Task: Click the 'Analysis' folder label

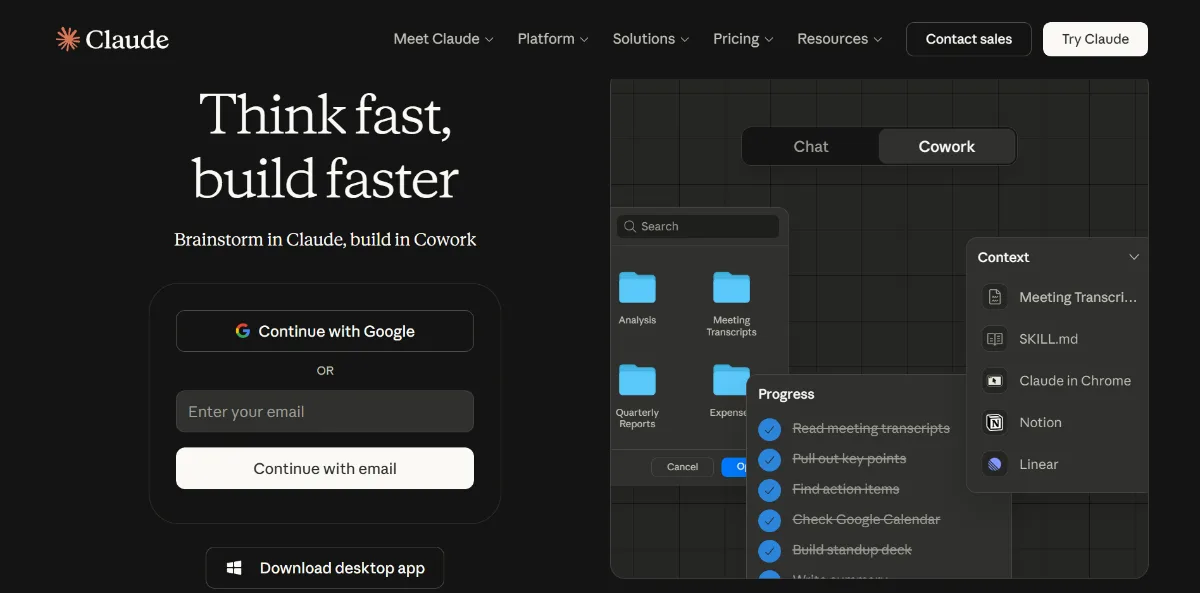Action: [x=637, y=320]
